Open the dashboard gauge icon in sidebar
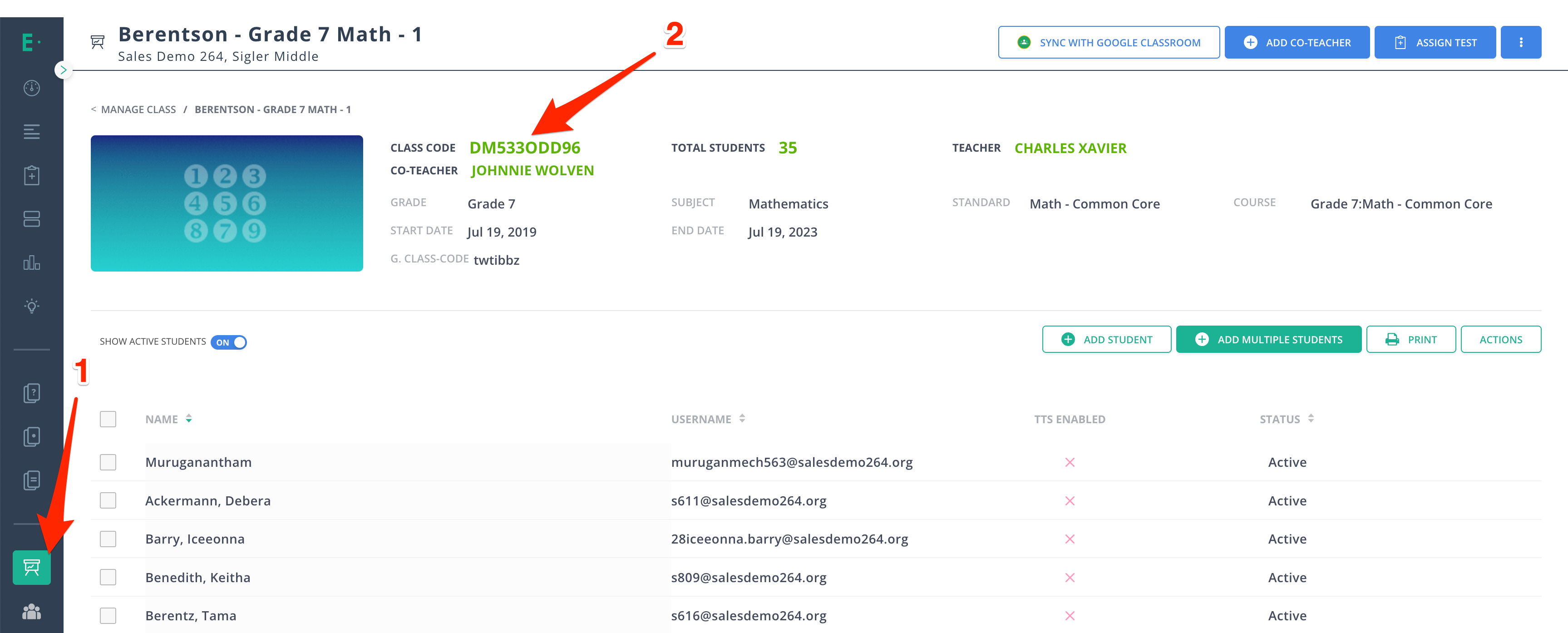The image size is (1568, 633). pos(32,88)
